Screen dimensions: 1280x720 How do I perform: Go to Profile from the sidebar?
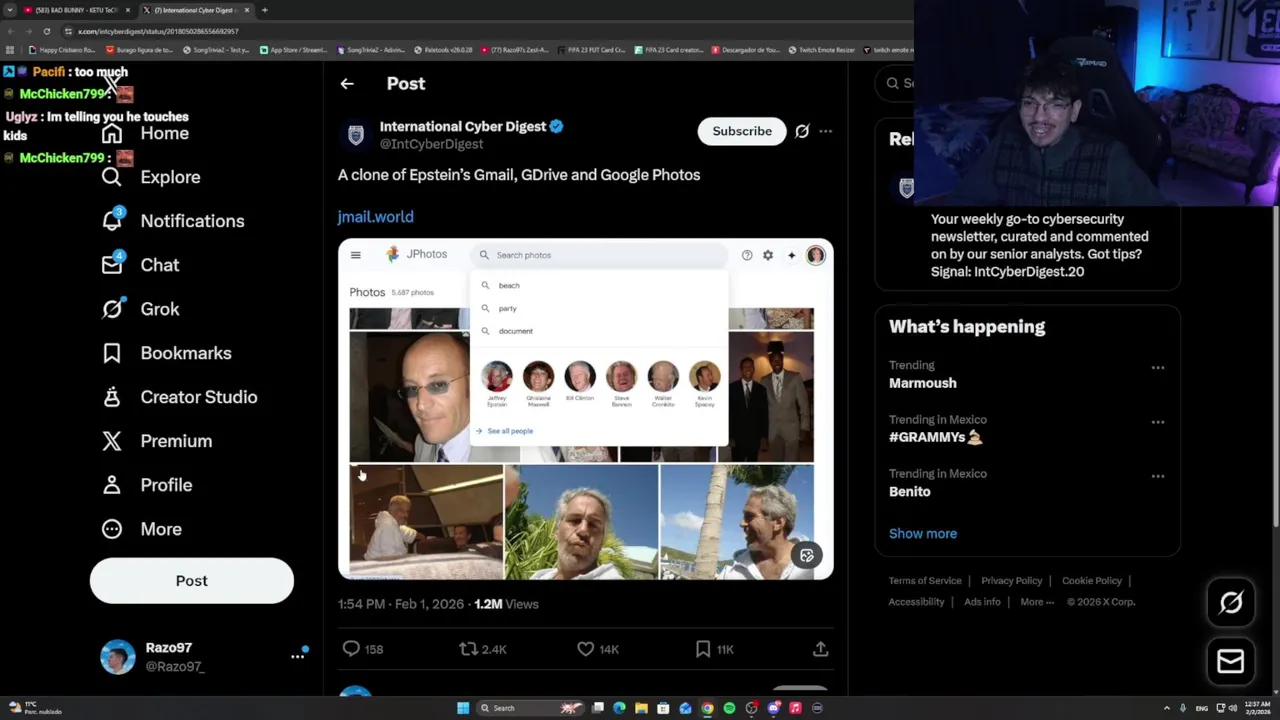[146, 485]
